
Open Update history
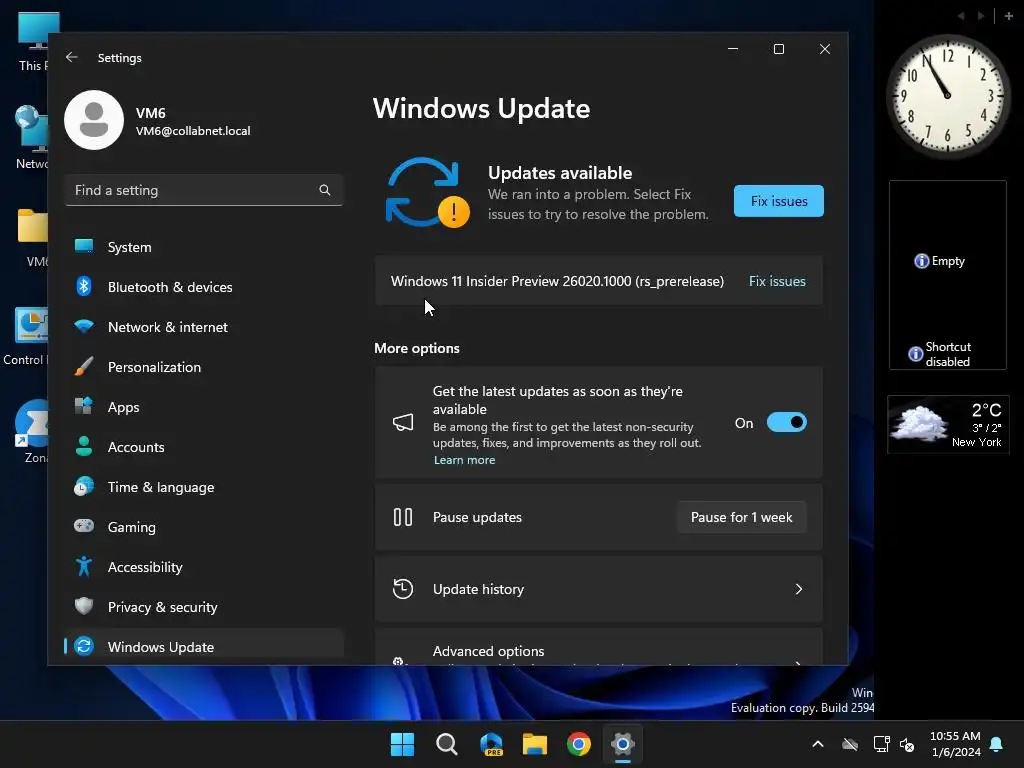(598, 589)
